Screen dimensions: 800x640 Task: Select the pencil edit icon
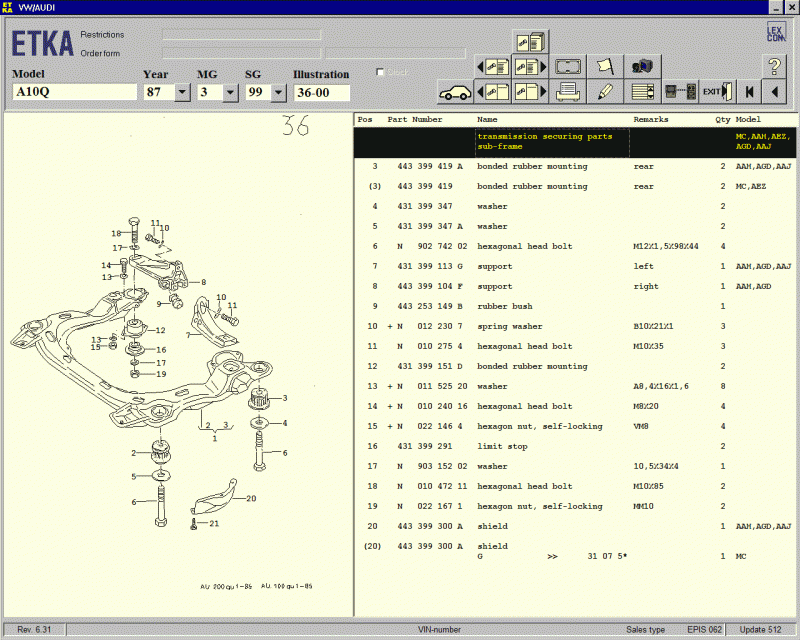click(604, 92)
